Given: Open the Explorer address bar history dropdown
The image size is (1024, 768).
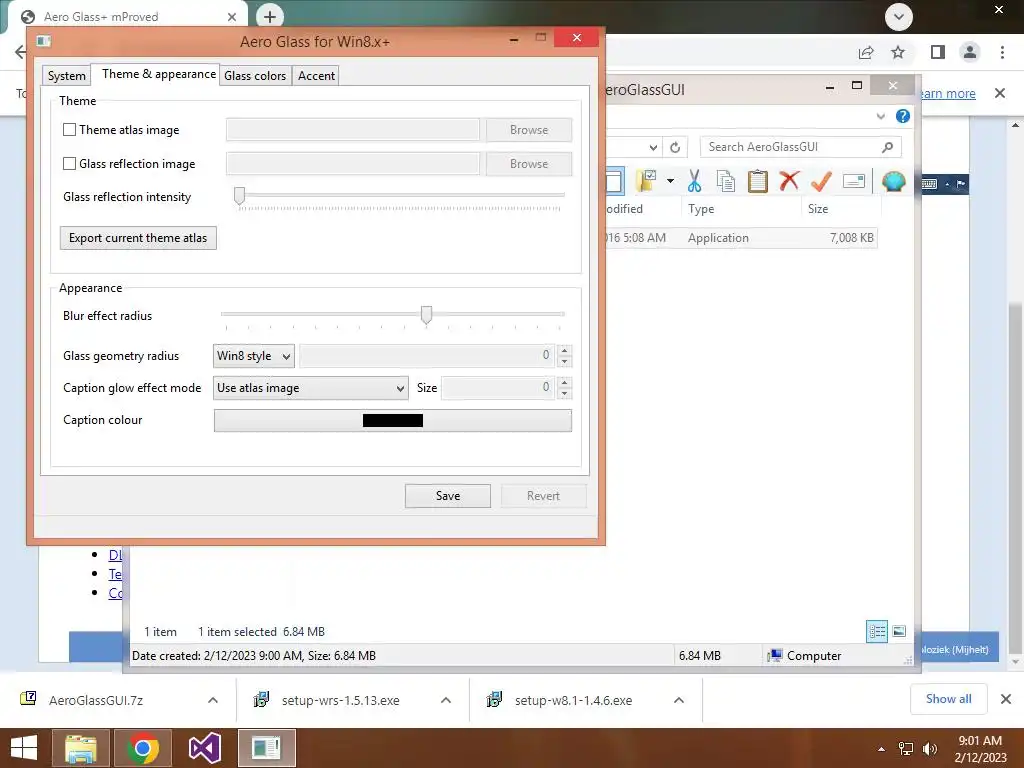Looking at the screenshot, I should pyautogui.click(x=653, y=148).
